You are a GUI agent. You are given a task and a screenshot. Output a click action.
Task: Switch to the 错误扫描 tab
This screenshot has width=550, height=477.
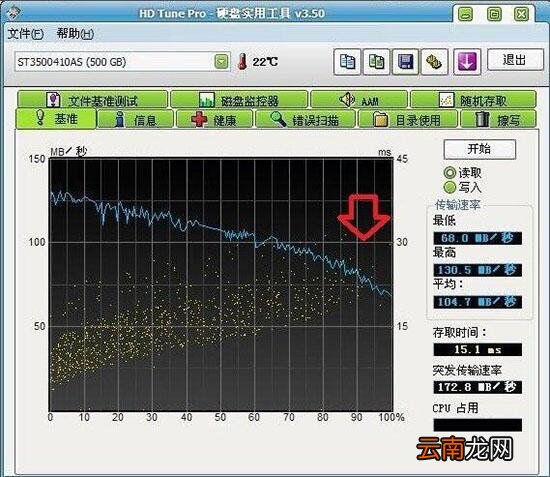click(305, 119)
